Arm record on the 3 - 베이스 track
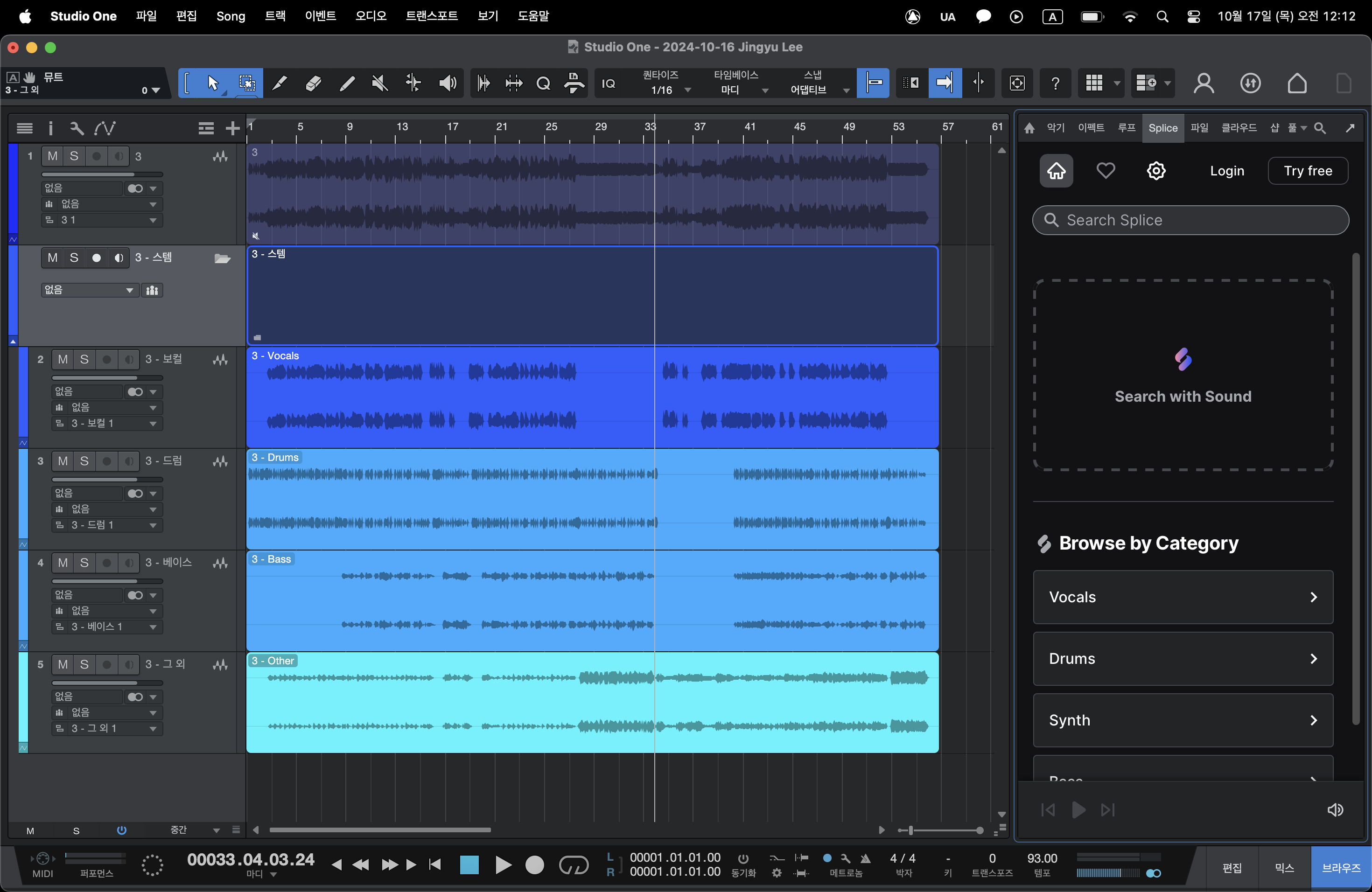This screenshot has width=1372, height=892. coord(106,562)
